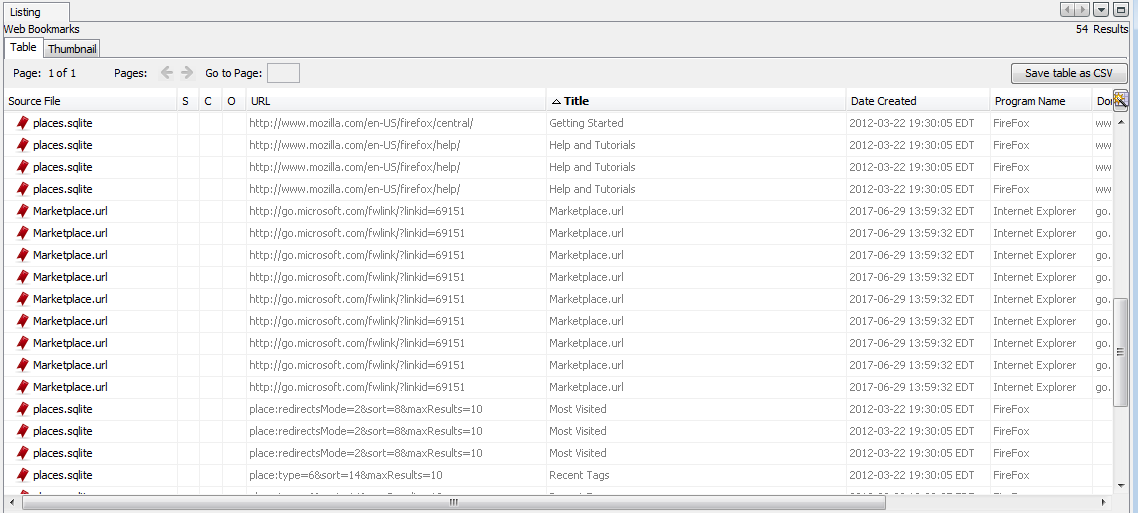This screenshot has width=1138, height=513.
Task: Click the column chooser wand icon
Action: tap(1120, 100)
